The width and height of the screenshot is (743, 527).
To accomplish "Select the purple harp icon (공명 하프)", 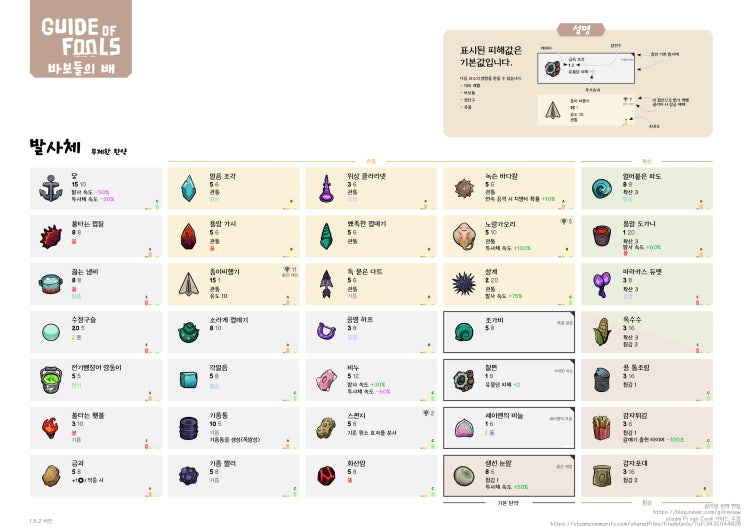I will 326,331.
